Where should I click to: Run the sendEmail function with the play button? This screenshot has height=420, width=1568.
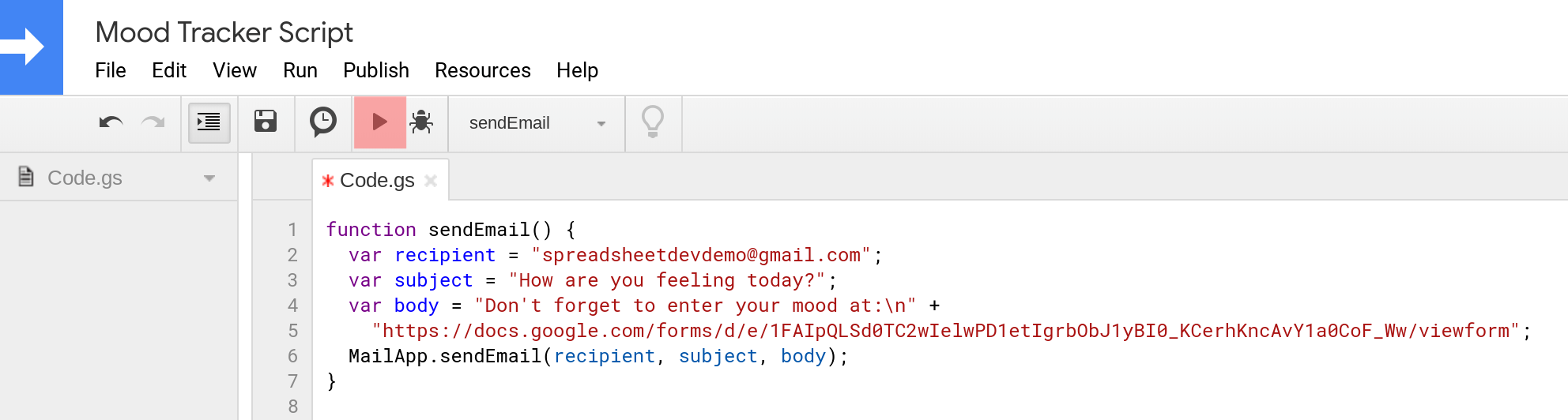[x=380, y=122]
